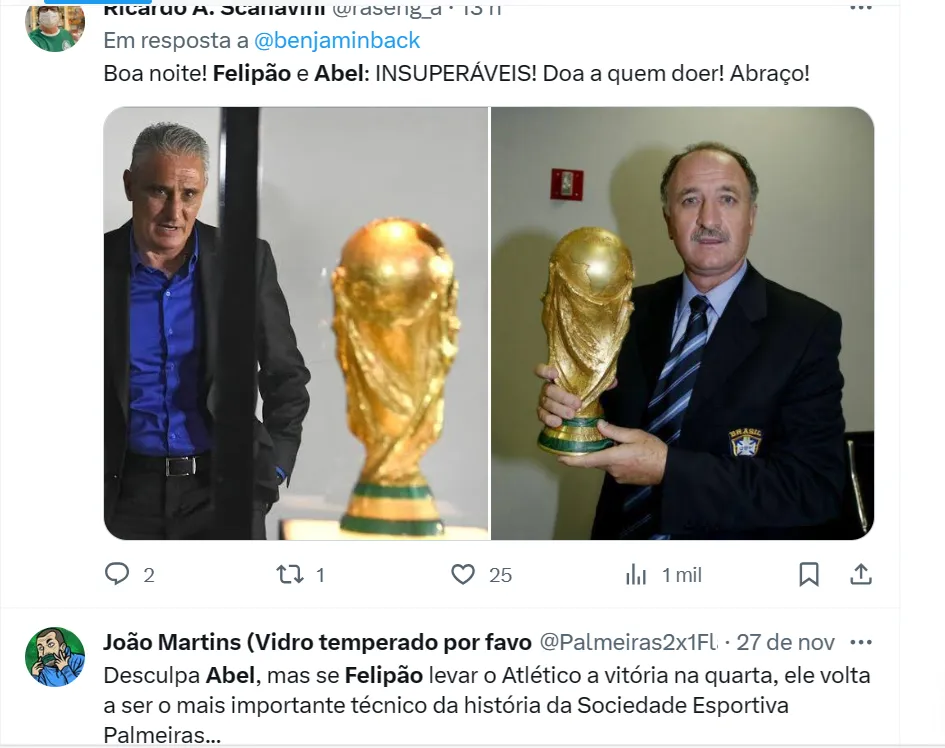The width and height of the screenshot is (945, 748).
Task: Open the @benjaminback mention link
Action: pyautogui.click(x=337, y=40)
